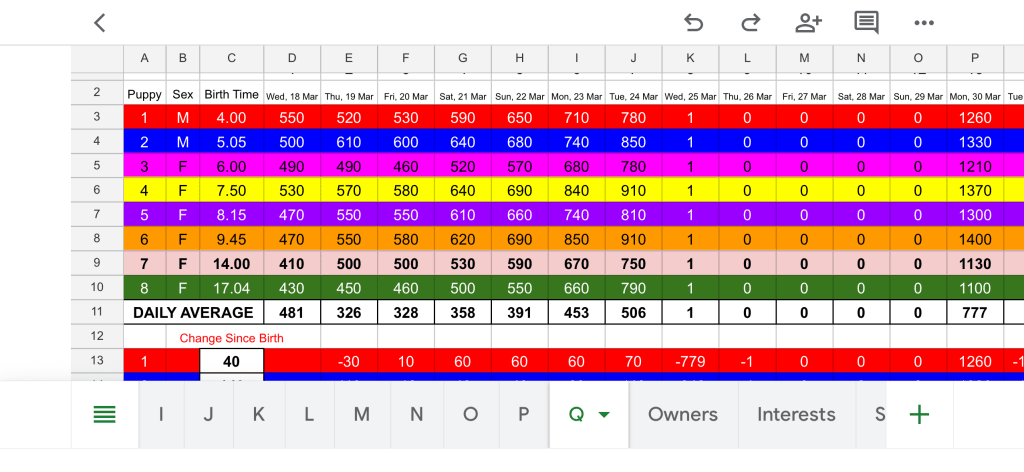Click the yellow cell with 7.50
1024x472 pixels.
[x=232, y=190]
